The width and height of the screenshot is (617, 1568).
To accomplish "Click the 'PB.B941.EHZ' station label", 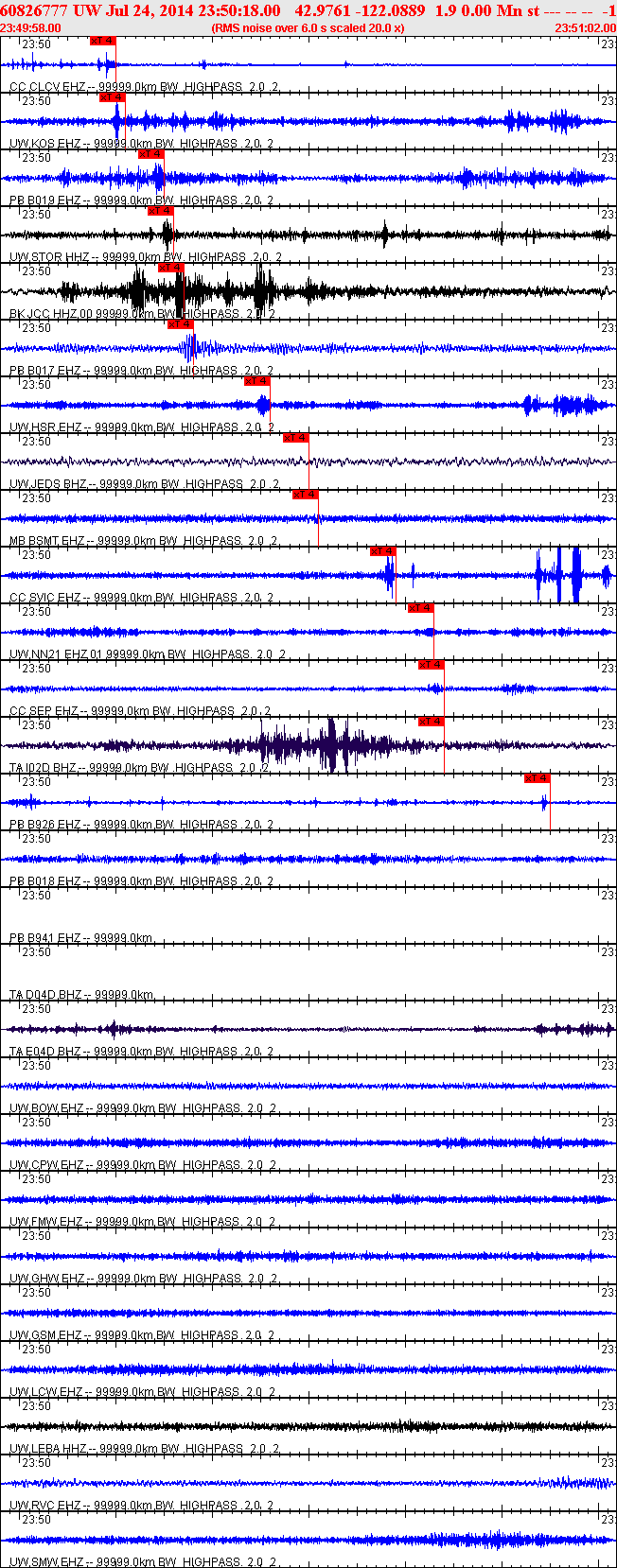I will point(44,938).
